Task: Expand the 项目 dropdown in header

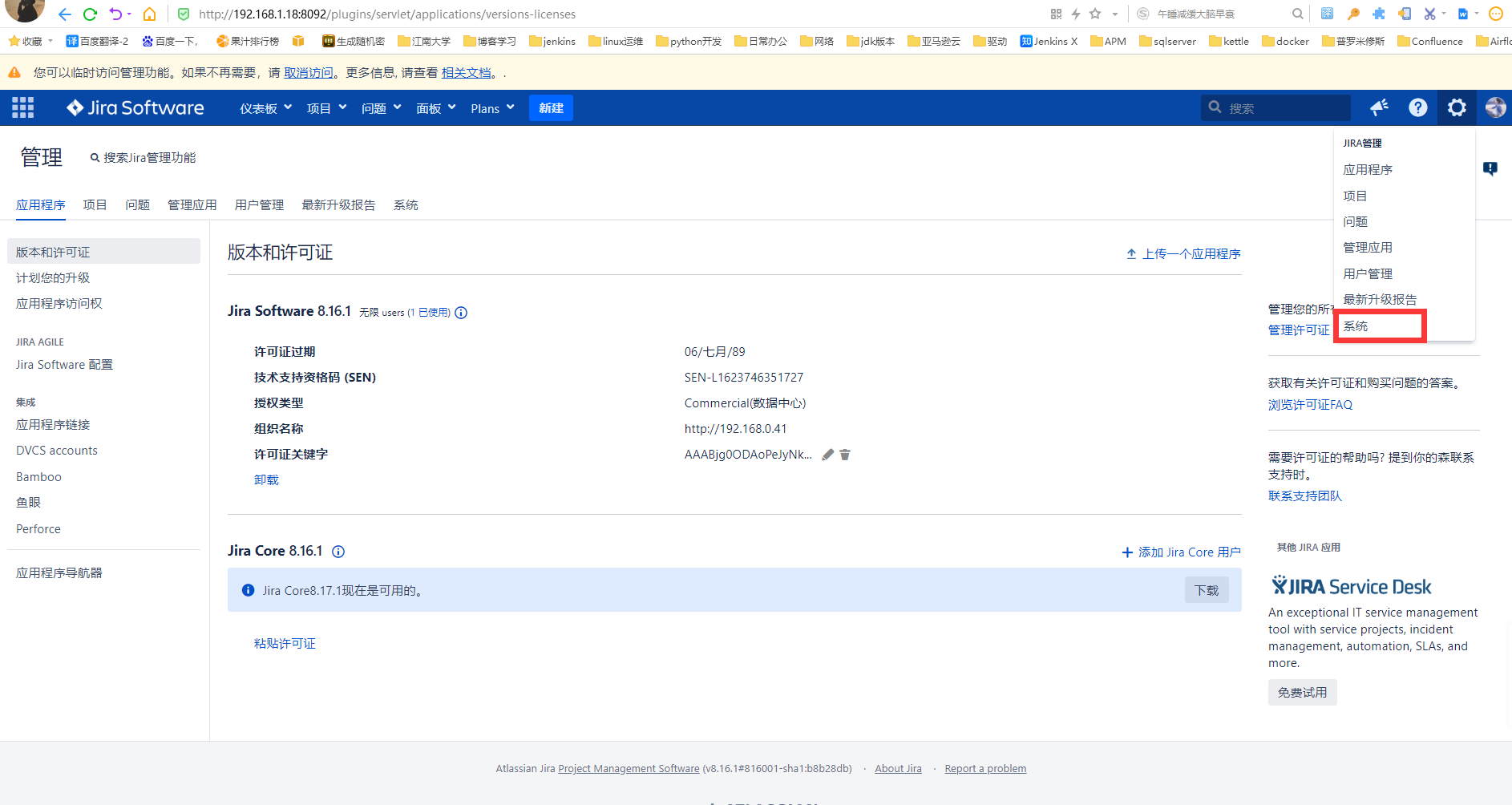Action: (x=326, y=108)
